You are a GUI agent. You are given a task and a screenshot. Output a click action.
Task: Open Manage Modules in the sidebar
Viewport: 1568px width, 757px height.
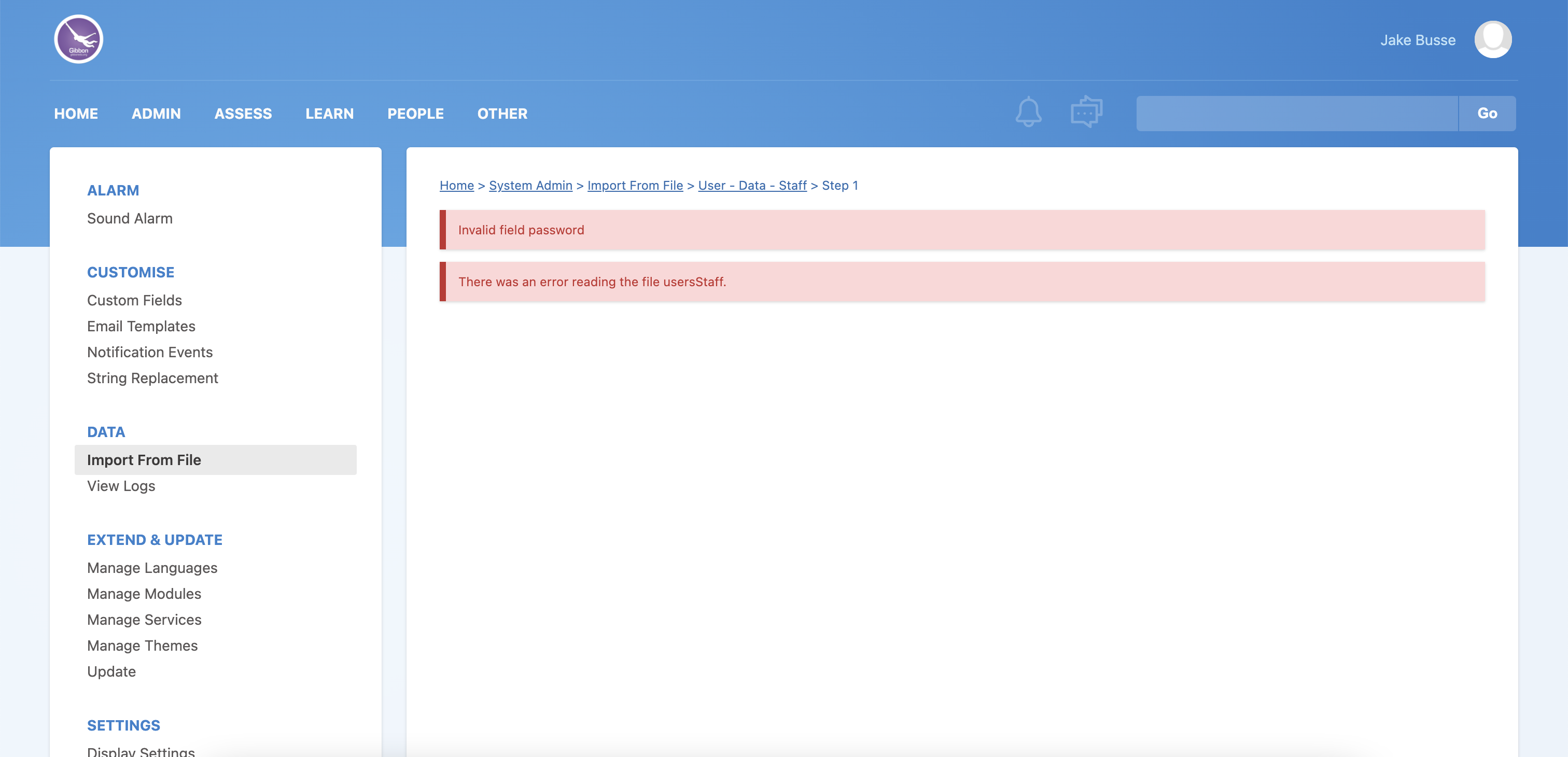[x=144, y=594]
